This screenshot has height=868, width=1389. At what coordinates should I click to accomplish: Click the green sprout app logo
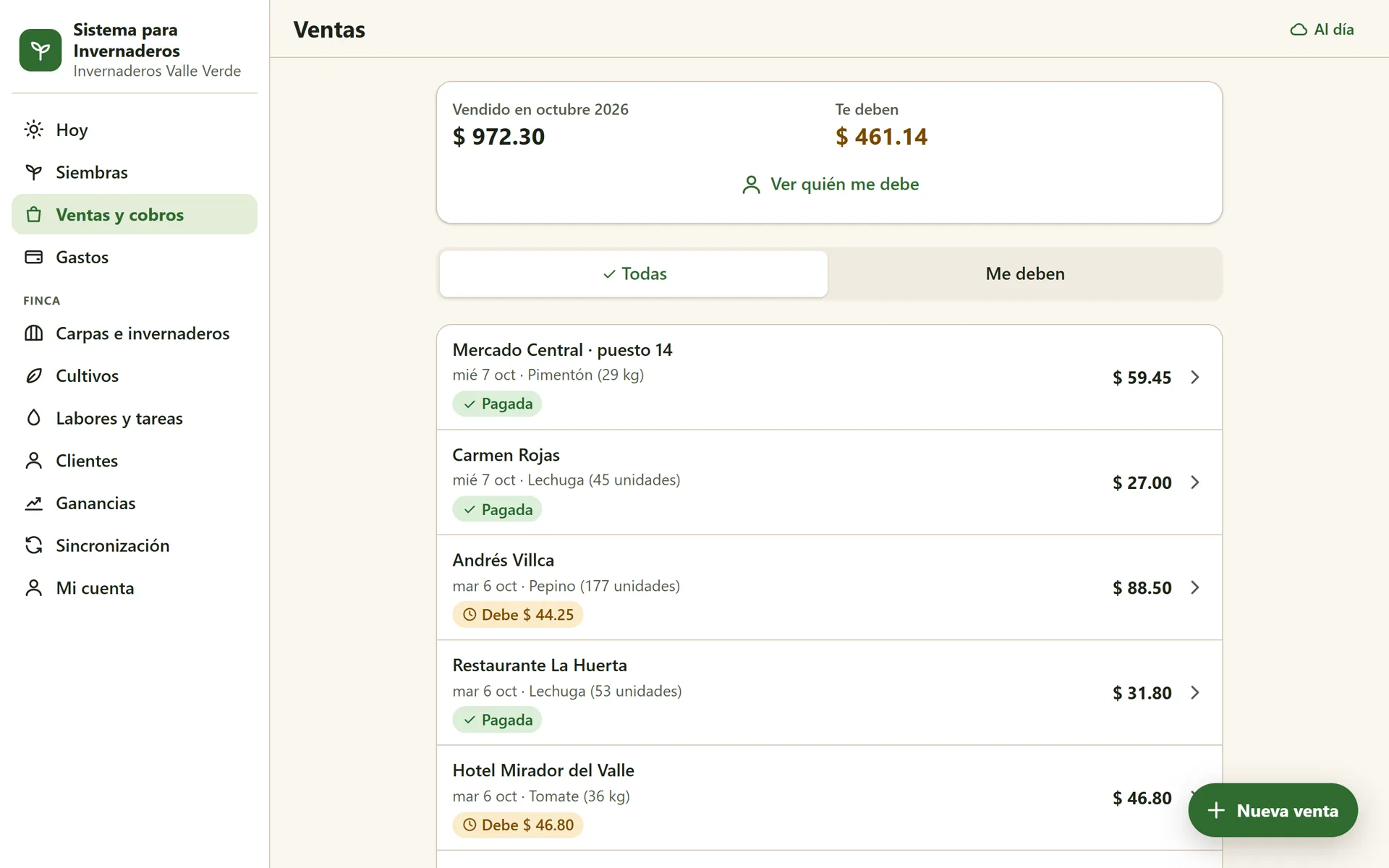41,50
